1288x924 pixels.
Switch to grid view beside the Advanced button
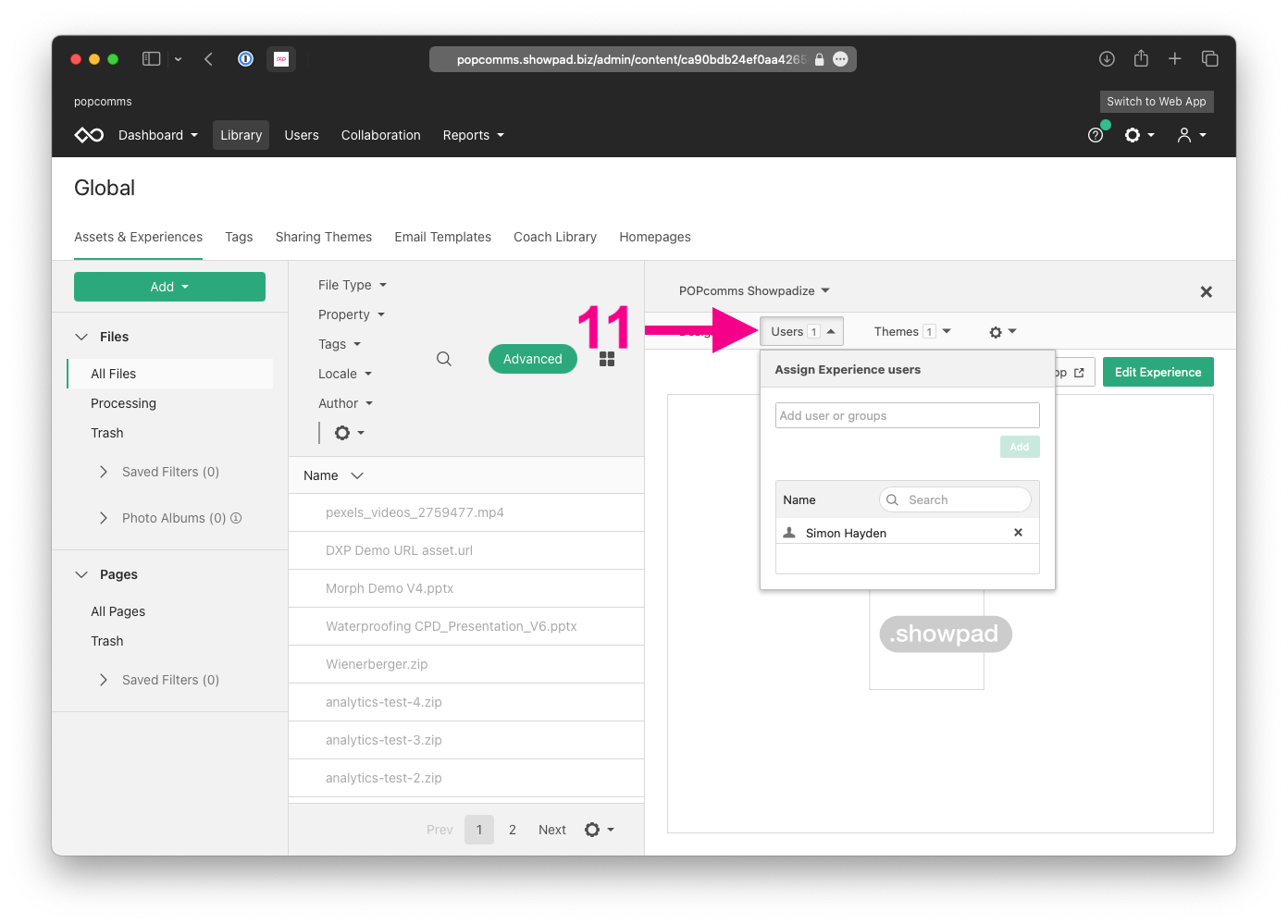[607, 359]
